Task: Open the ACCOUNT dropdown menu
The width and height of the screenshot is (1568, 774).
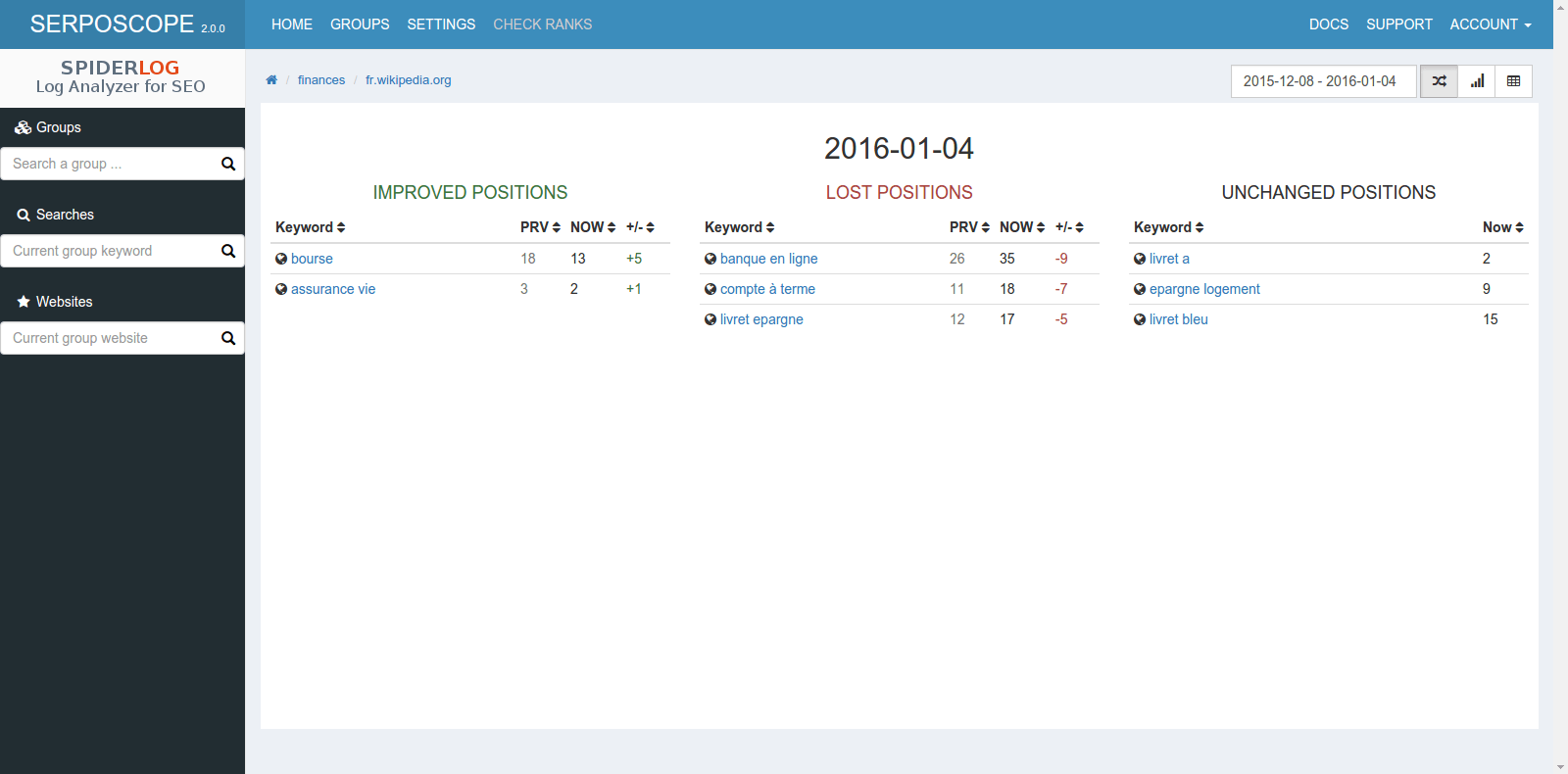Action: click(x=1491, y=24)
